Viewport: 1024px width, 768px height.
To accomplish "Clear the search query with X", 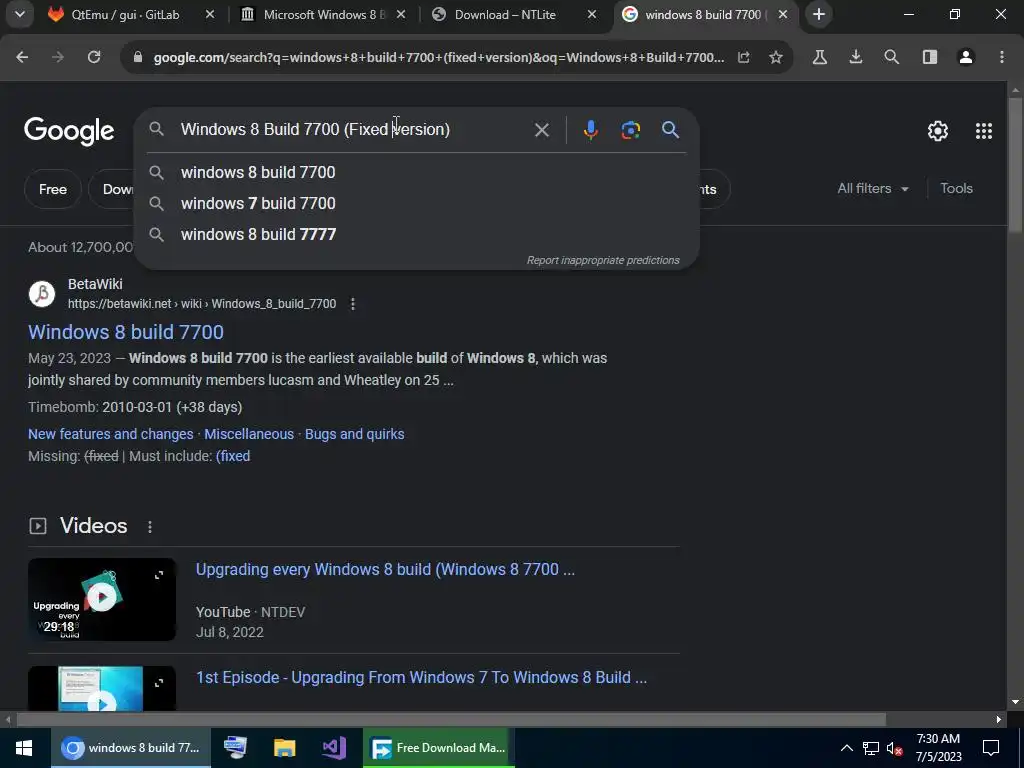I will pyautogui.click(x=541, y=130).
